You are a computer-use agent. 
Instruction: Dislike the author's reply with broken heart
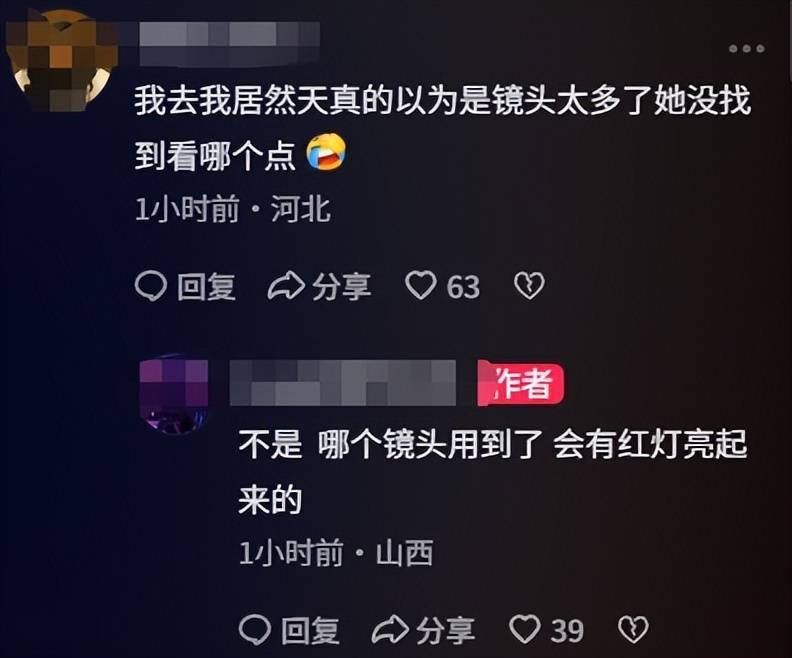[633, 630]
